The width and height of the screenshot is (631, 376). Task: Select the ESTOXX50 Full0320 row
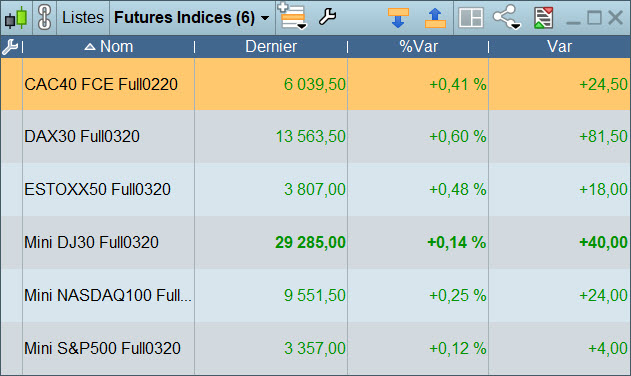[316, 189]
